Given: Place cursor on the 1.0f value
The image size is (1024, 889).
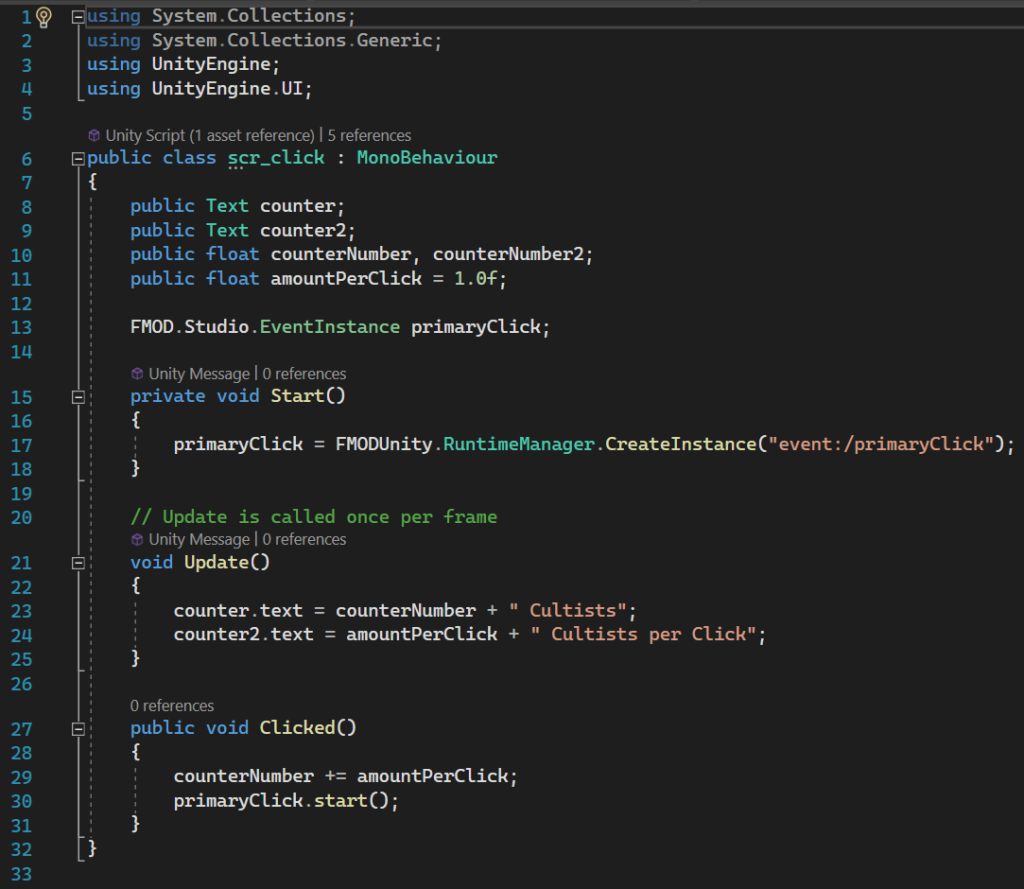Looking at the screenshot, I should pyautogui.click(x=475, y=279).
